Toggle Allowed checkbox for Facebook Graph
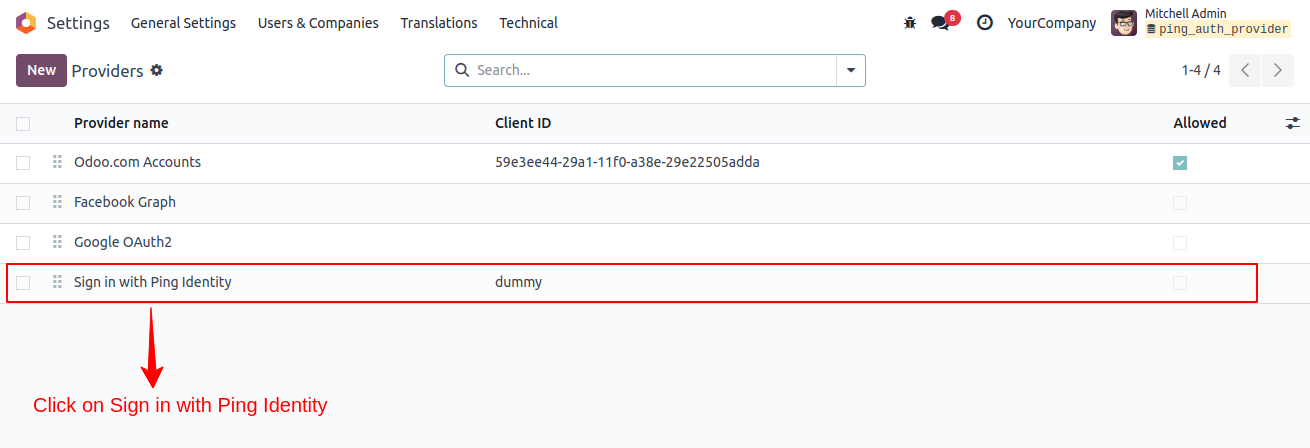 [x=1180, y=203]
